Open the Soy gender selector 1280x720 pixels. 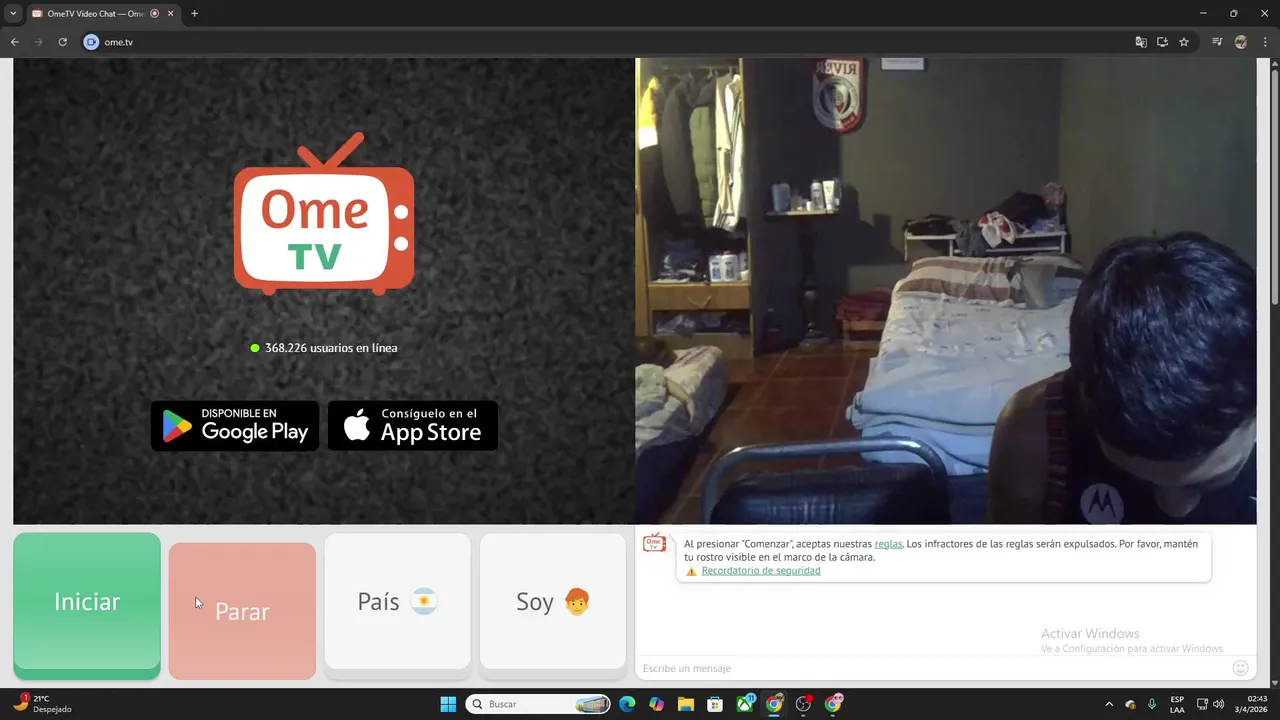pyautogui.click(x=553, y=601)
